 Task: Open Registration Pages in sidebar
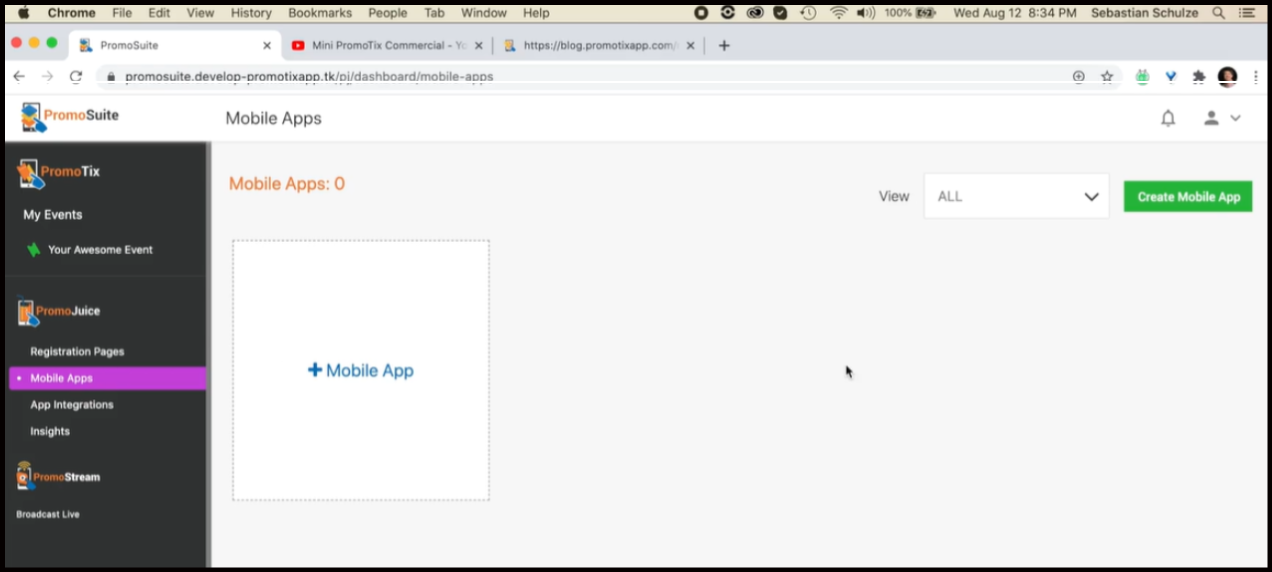pos(77,352)
